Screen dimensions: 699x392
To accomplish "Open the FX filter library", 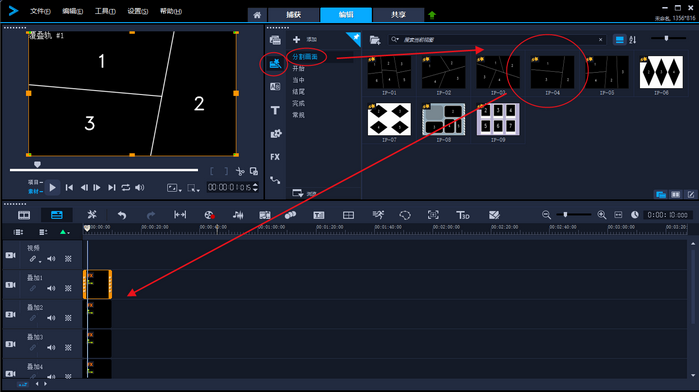I will click(x=275, y=157).
